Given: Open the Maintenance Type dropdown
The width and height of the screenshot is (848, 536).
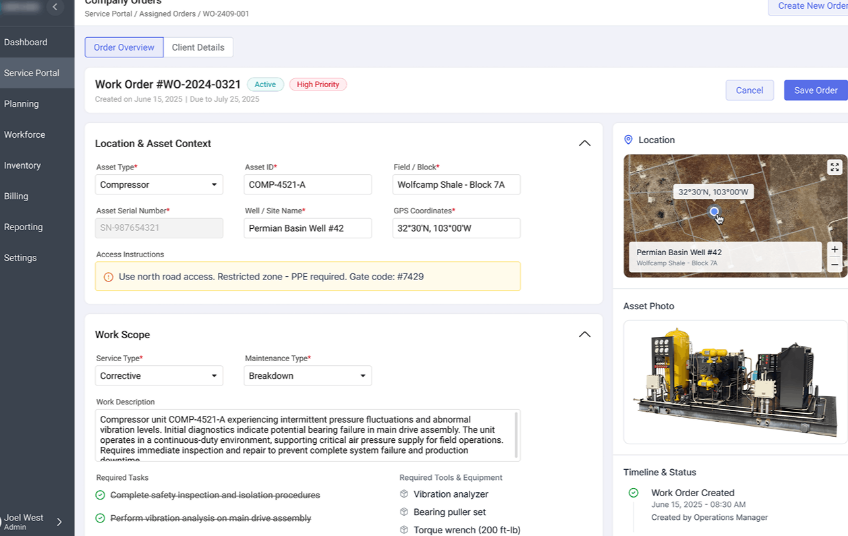Looking at the screenshot, I should [308, 375].
